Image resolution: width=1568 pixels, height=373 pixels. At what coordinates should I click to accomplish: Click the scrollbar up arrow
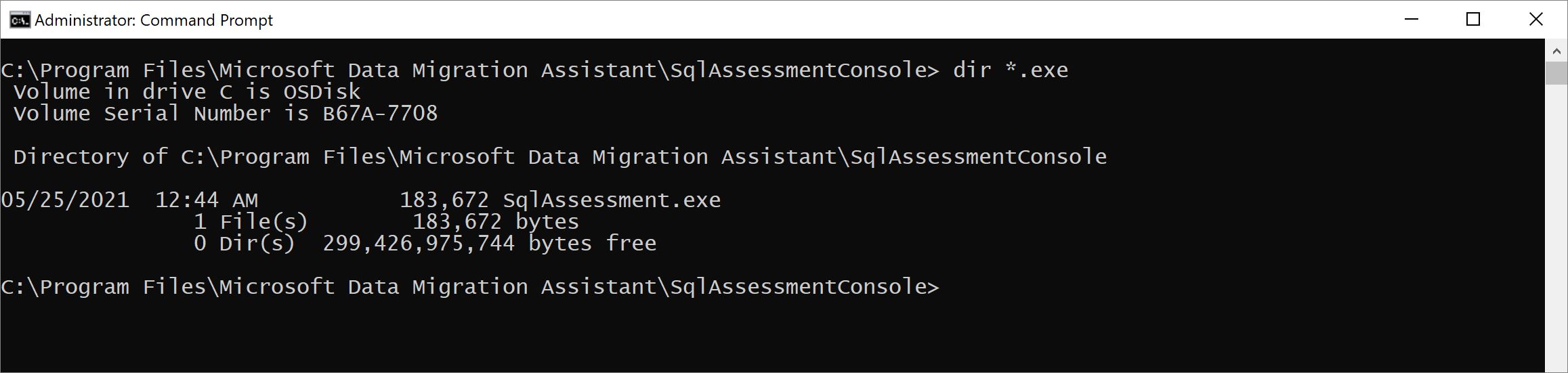coord(1556,51)
